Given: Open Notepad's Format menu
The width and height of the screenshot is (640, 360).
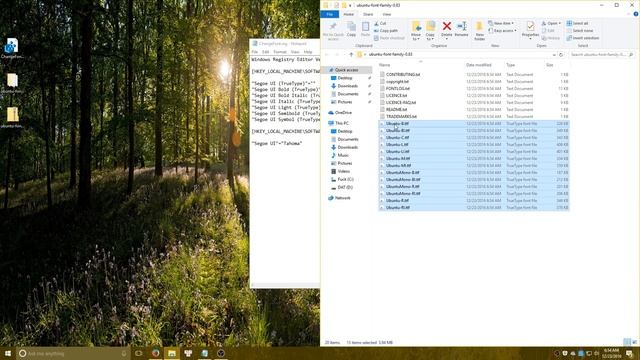Looking at the screenshot, I should click(x=280, y=52).
